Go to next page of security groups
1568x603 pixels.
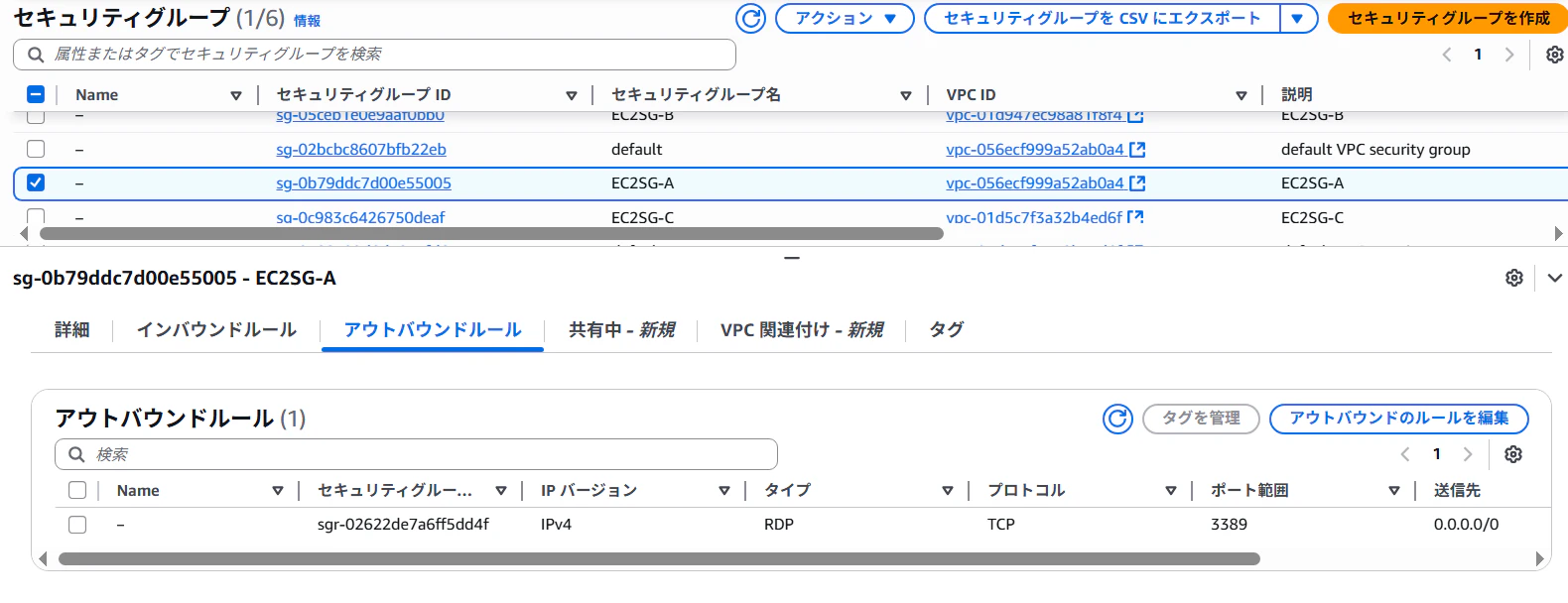1509,55
